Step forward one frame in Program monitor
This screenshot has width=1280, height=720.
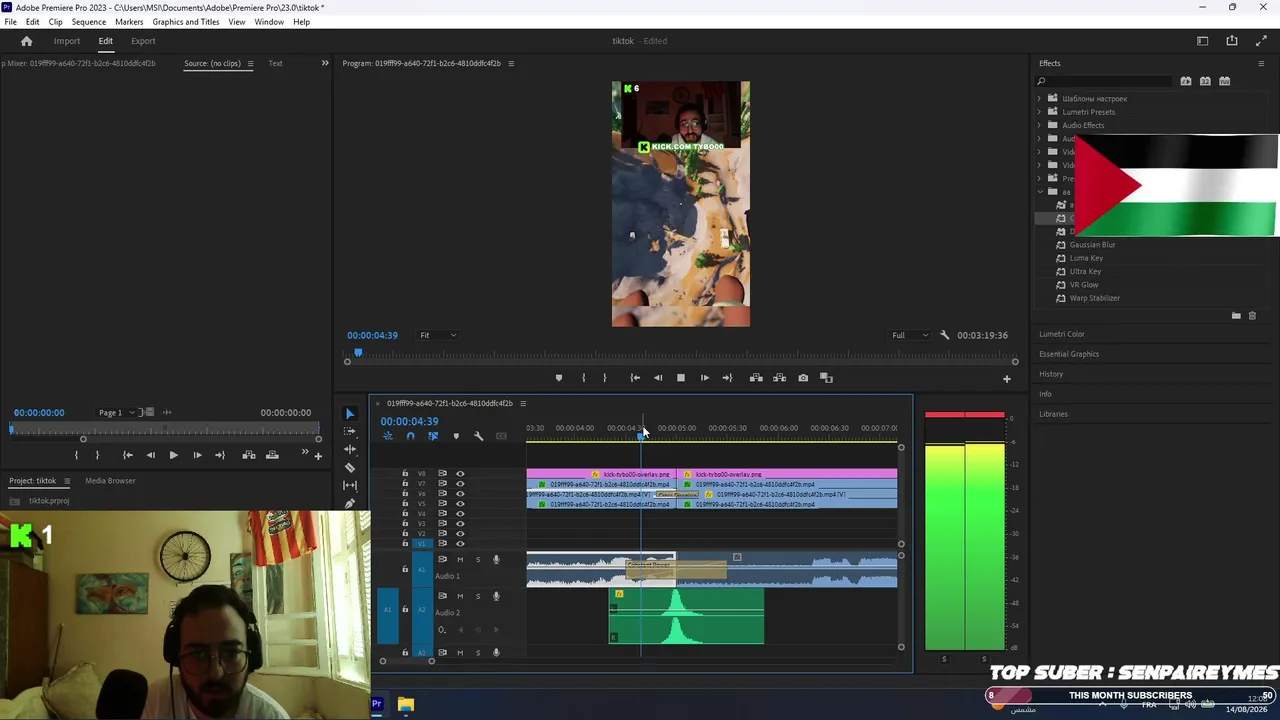click(704, 378)
